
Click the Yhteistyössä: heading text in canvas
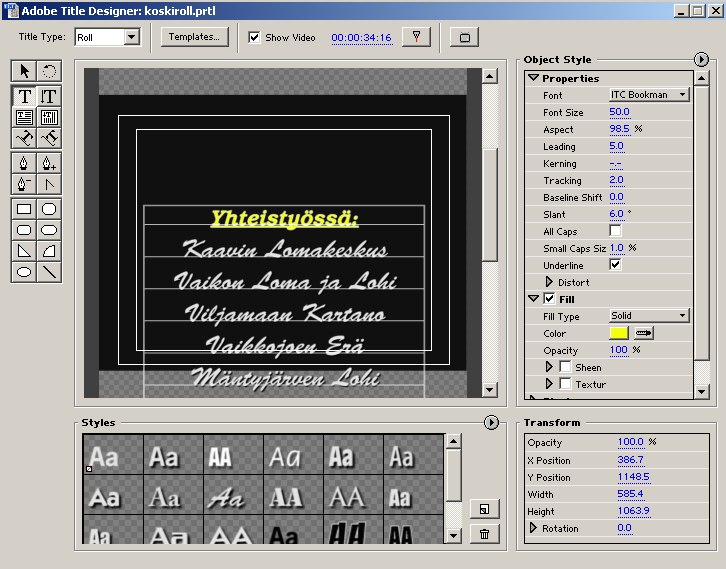pyautogui.click(x=284, y=218)
